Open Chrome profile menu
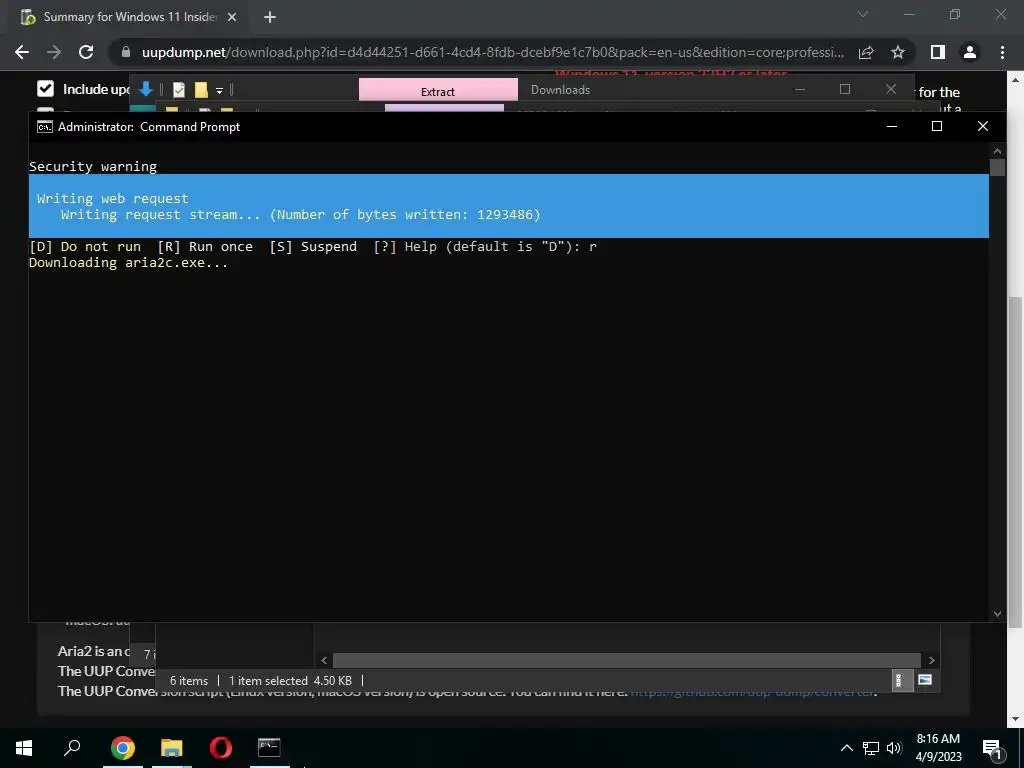The image size is (1024, 768). pos(970,52)
